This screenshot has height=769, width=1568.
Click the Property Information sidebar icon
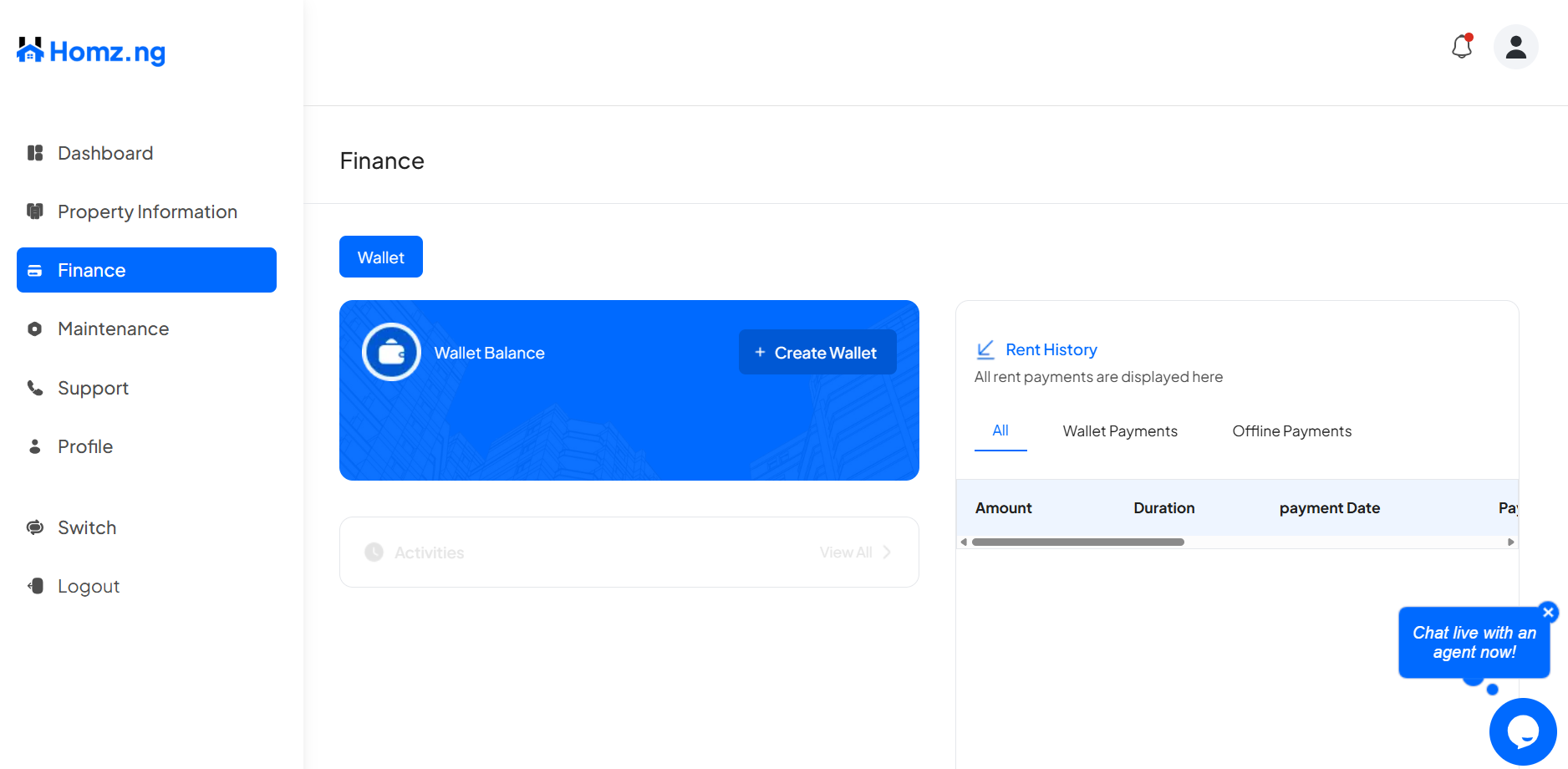coord(35,211)
